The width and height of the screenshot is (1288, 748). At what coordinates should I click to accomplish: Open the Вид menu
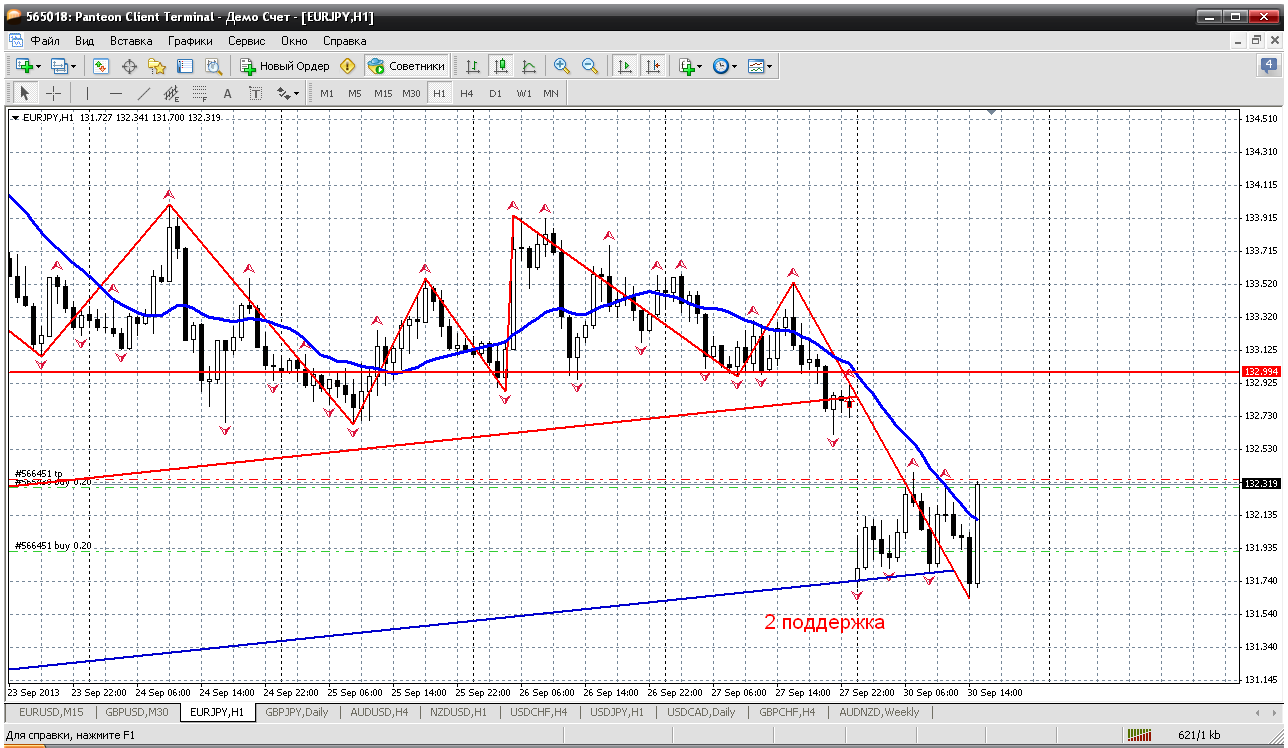click(85, 41)
